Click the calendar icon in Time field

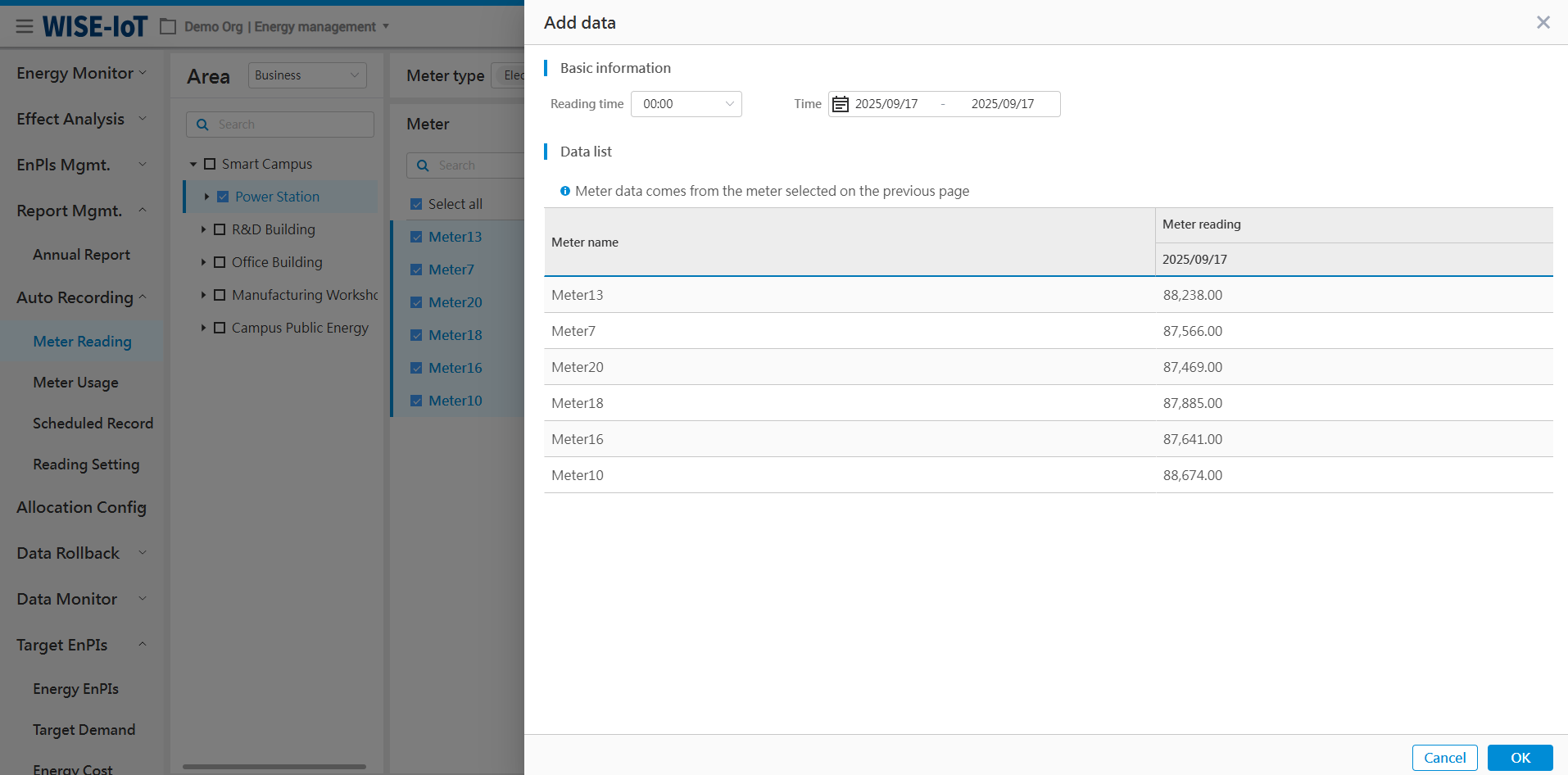[x=840, y=104]
